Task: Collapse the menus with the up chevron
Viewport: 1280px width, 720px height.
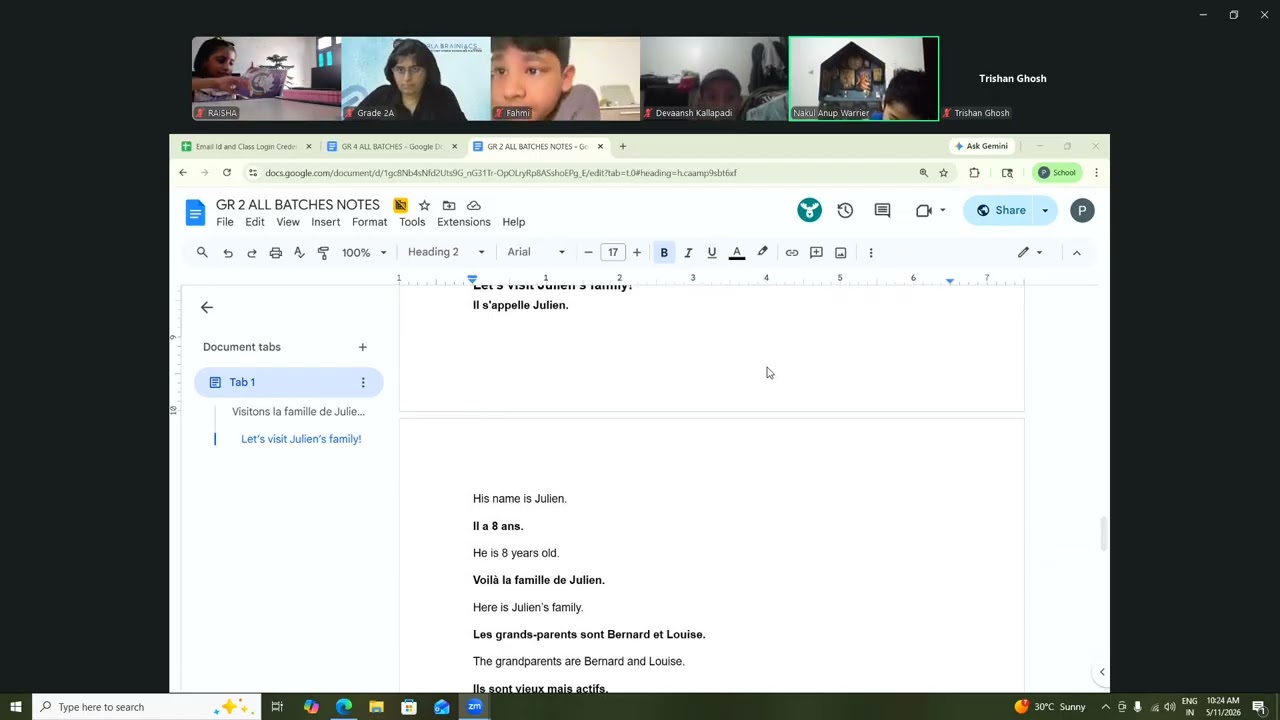Action: 1077,253
